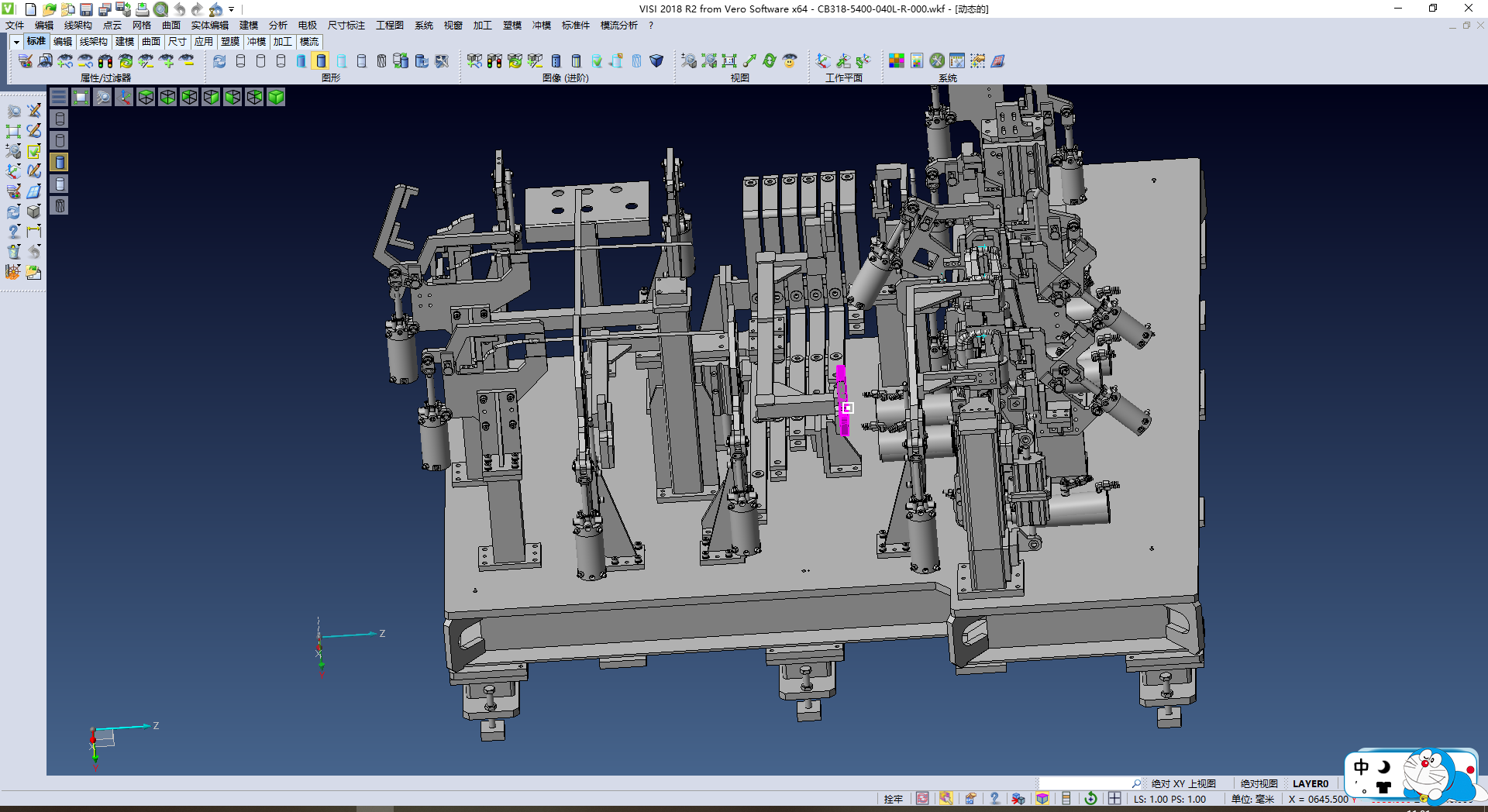Switch to the 建模 ribbon tab
Screen dimensions: 1488x812
pos(124,42)
